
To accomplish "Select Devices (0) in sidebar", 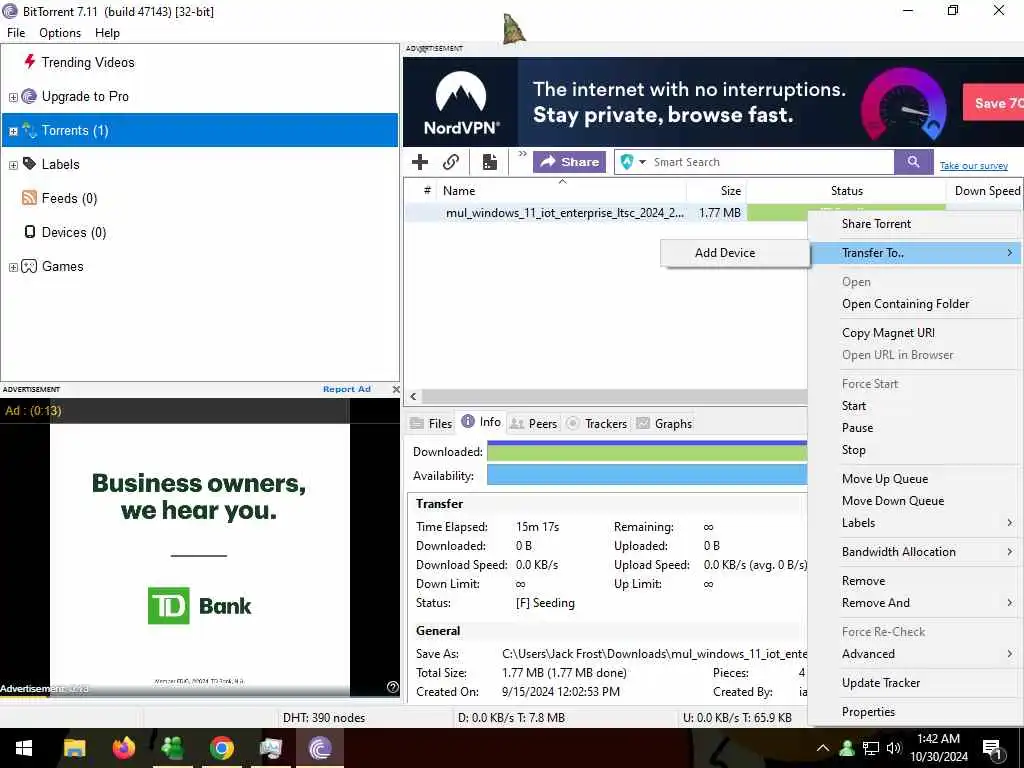I will 74,232.
